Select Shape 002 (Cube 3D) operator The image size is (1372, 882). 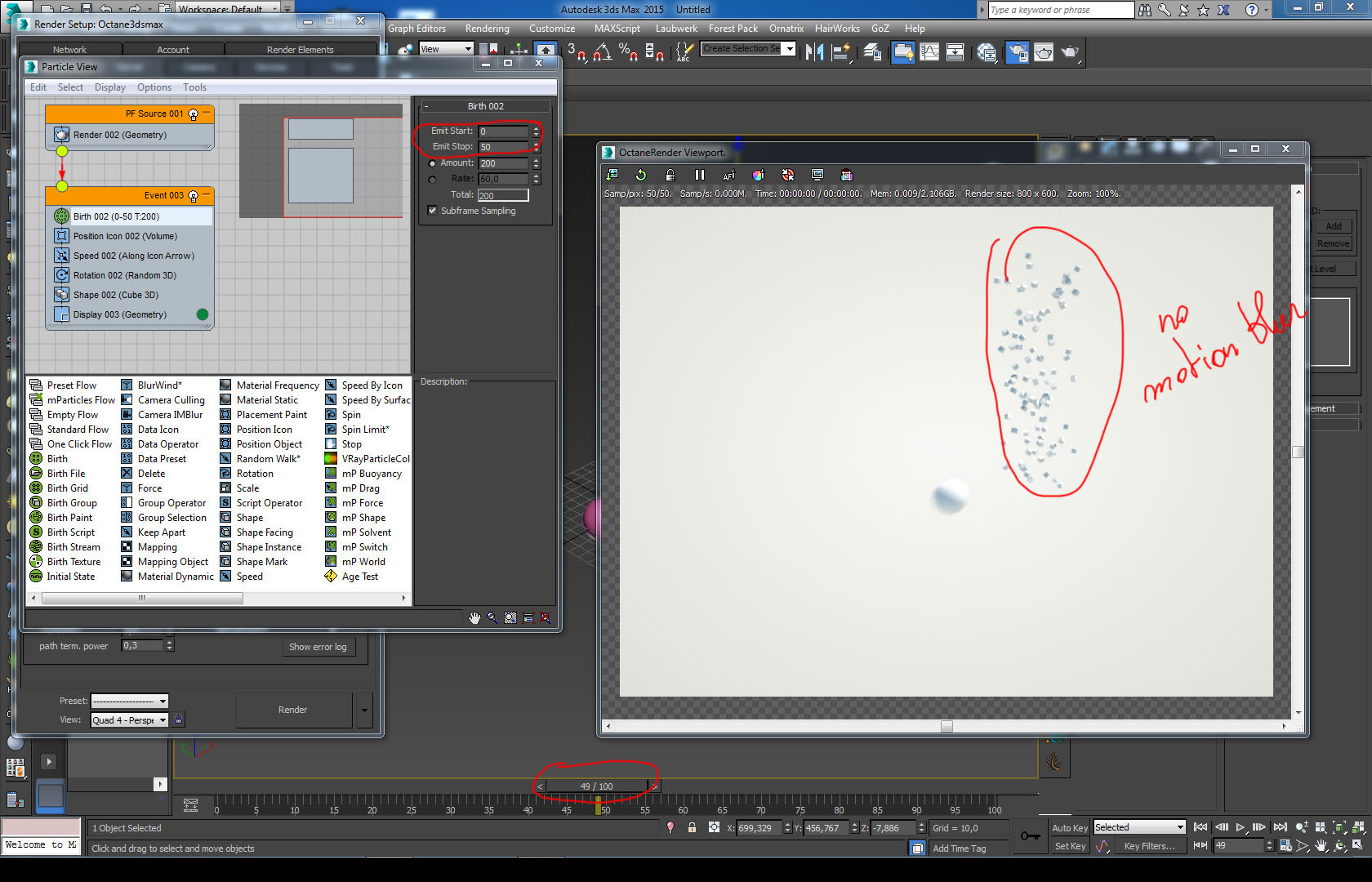131,295
